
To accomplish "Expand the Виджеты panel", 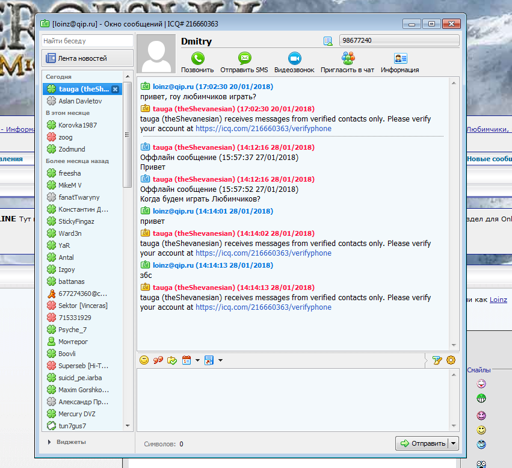I will coord(67,442).
